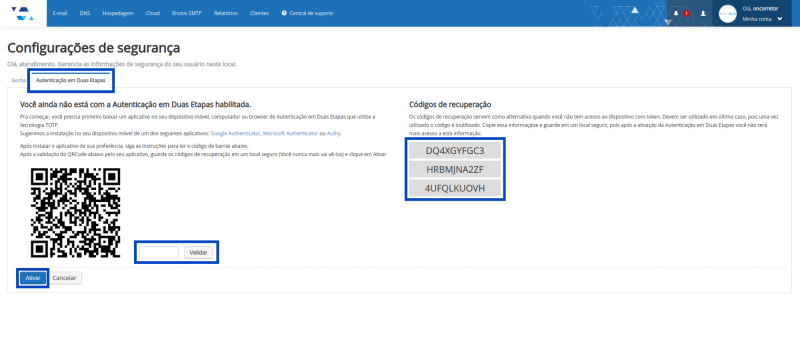Open the notifications bell icon
800x360 pixels.
point(676,13)
